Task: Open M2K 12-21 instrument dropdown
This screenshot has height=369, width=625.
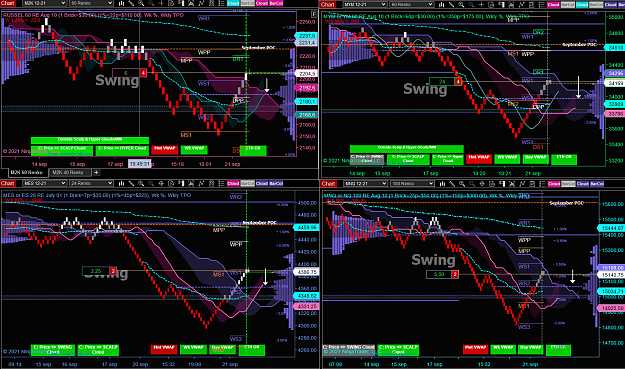Action: pyautogui.click(x=44, y=3)
